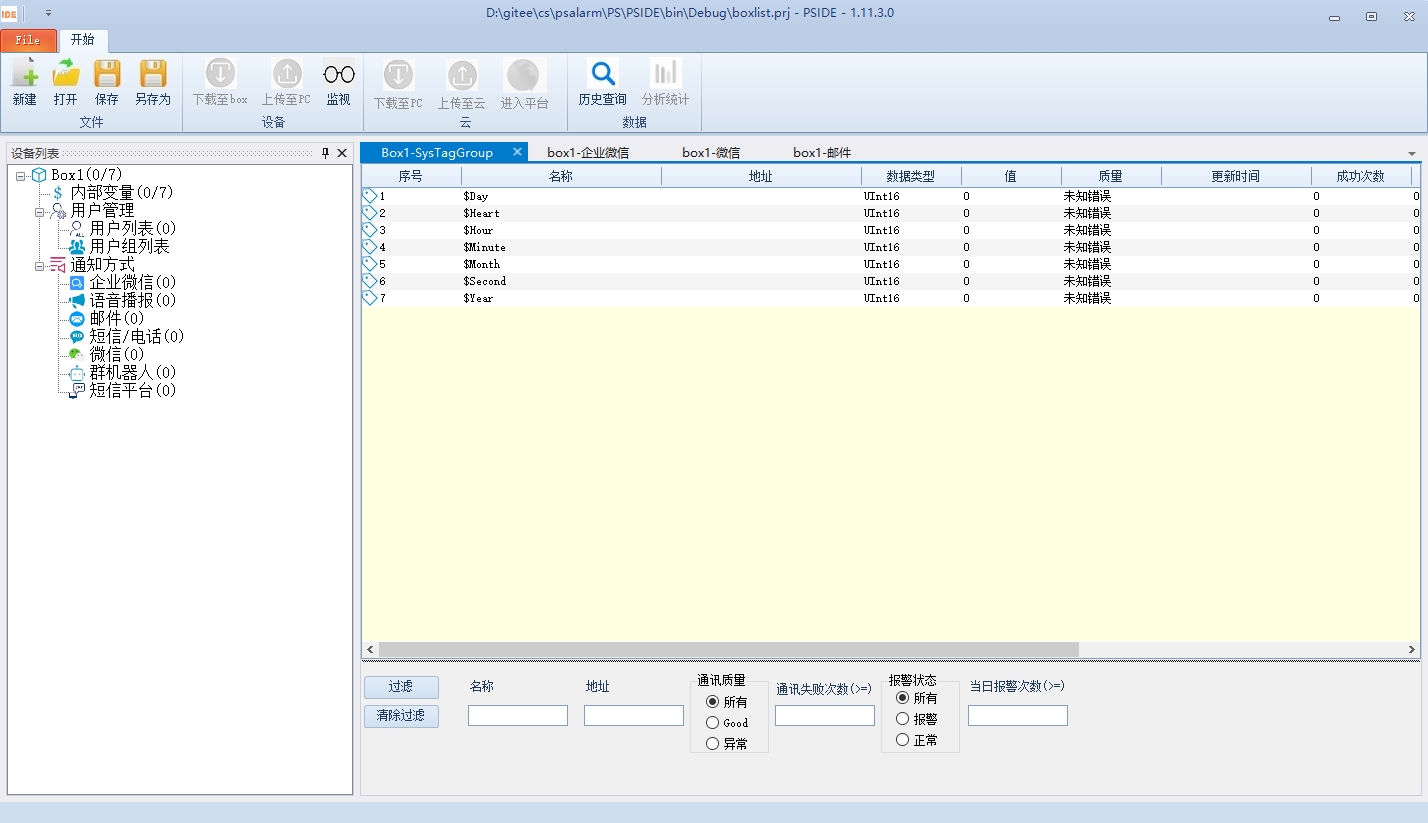Image resolution: width=1428 pixels, height=823 pixels.
Task: Select 微信(0) WeChat icon
Action: tap(77, 354)
